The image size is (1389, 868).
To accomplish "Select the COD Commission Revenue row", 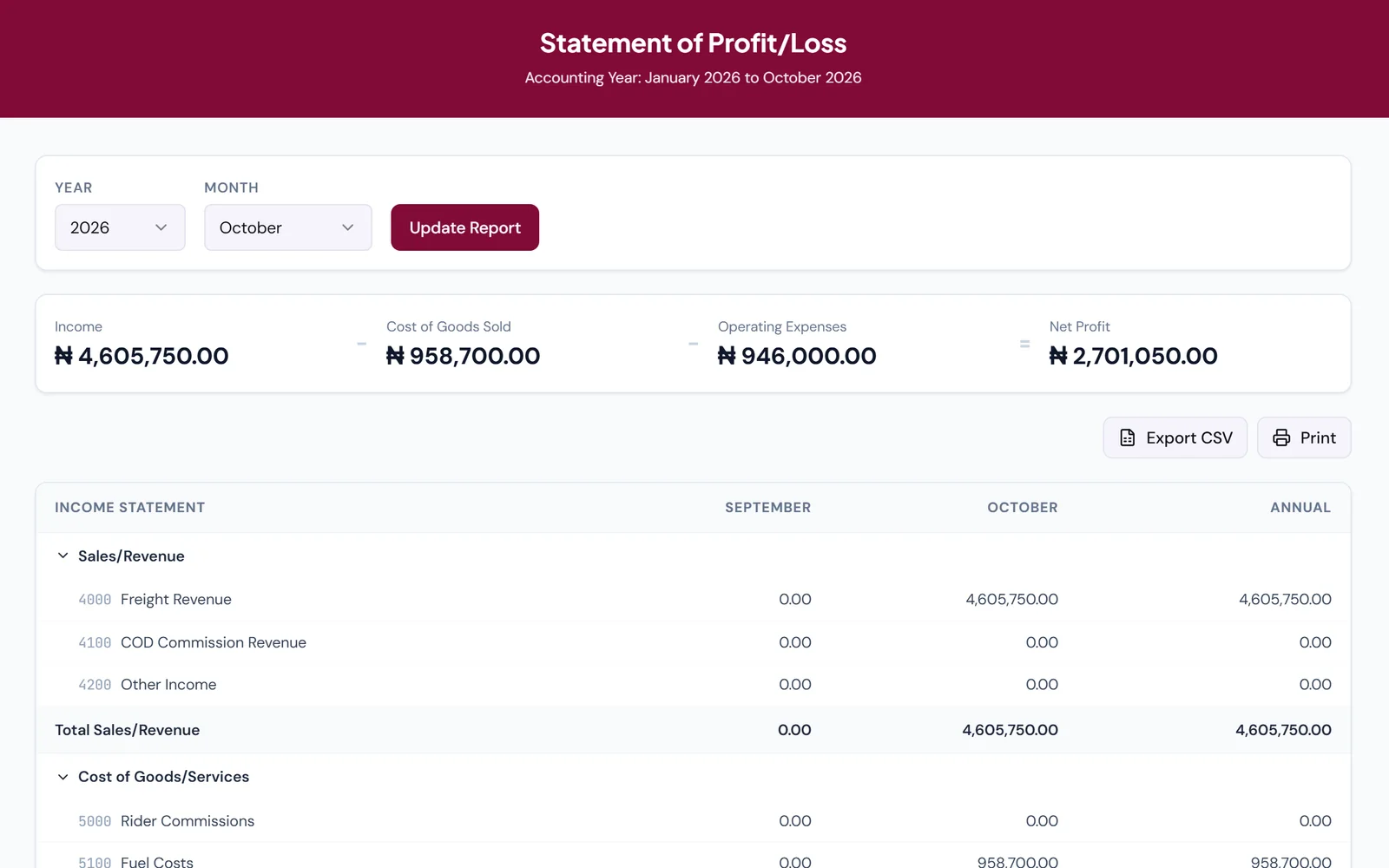I will pyautogui.click(x=693, y=642).
